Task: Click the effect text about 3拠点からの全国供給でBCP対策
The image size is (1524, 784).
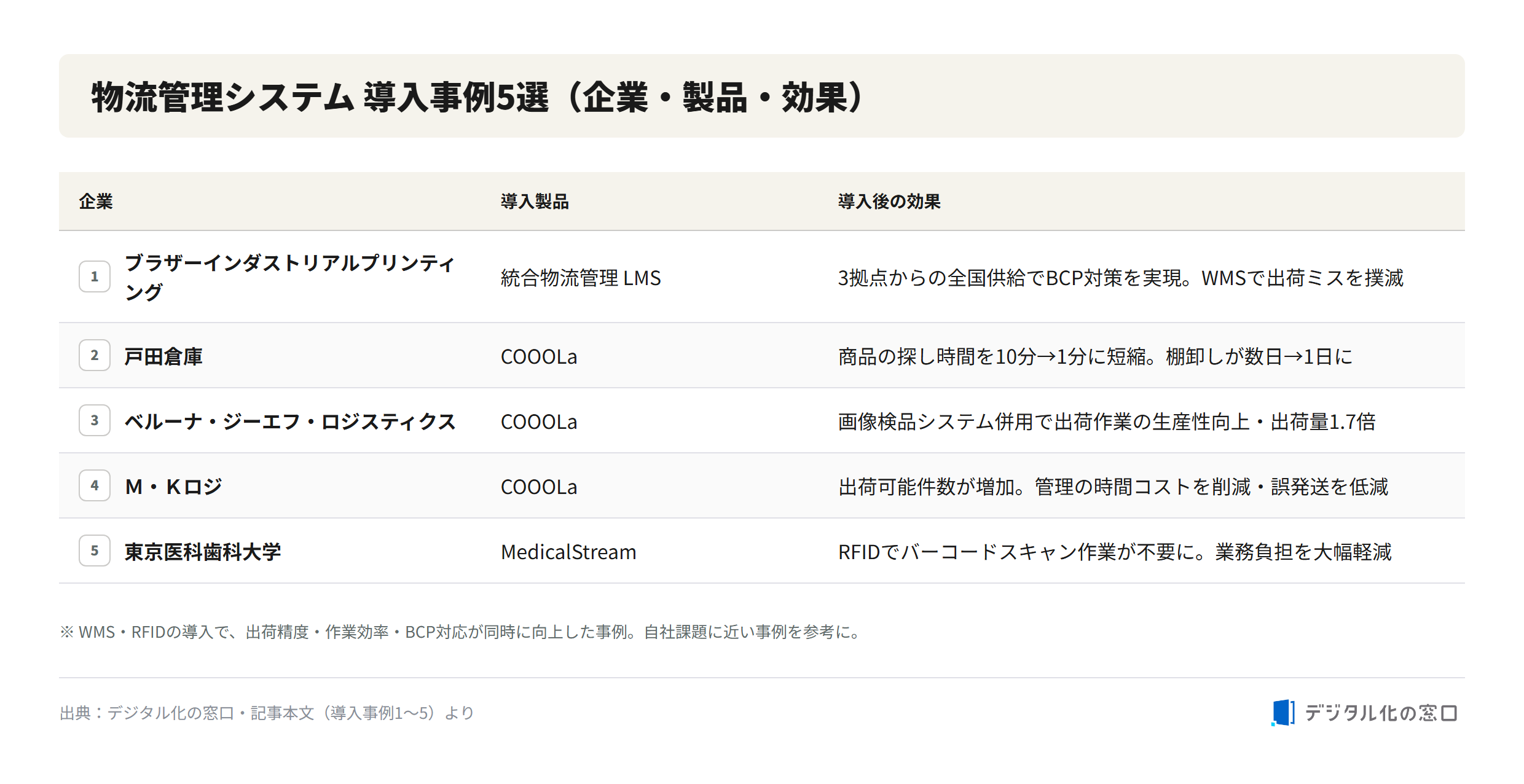Action: [x=1121, y=278]
